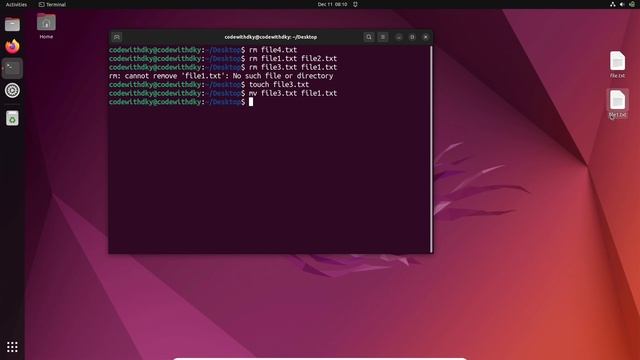Screen dimensions: 640x360
Task: Open the power system menu icon
Action: click(632, 4)
